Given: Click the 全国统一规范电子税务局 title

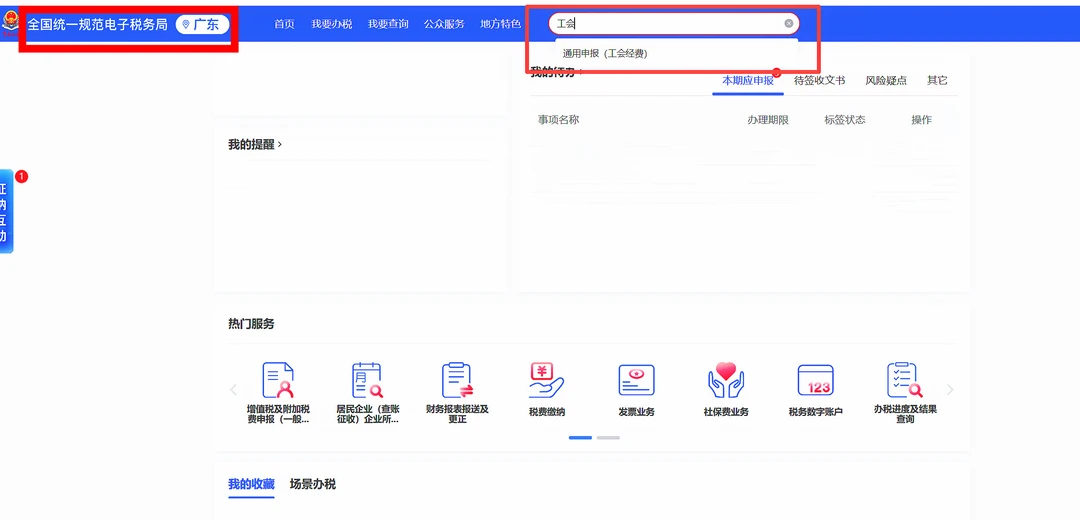Looking at the screenshot, I should pos(97,25).
